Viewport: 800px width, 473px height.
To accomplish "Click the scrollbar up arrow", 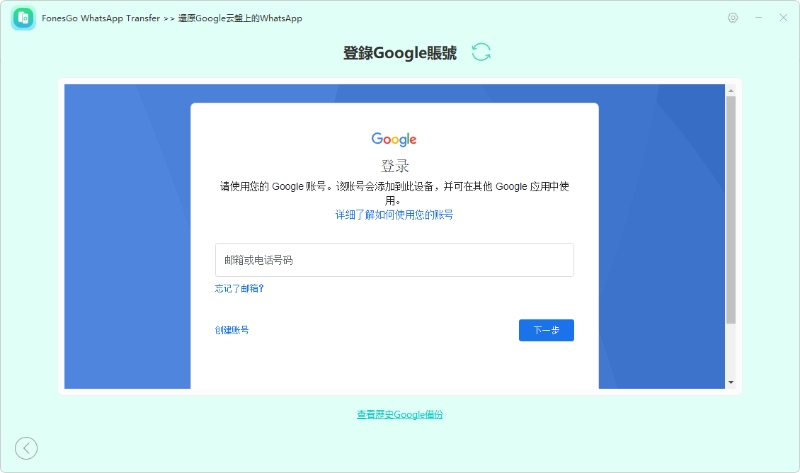I will tap(731, 90).
